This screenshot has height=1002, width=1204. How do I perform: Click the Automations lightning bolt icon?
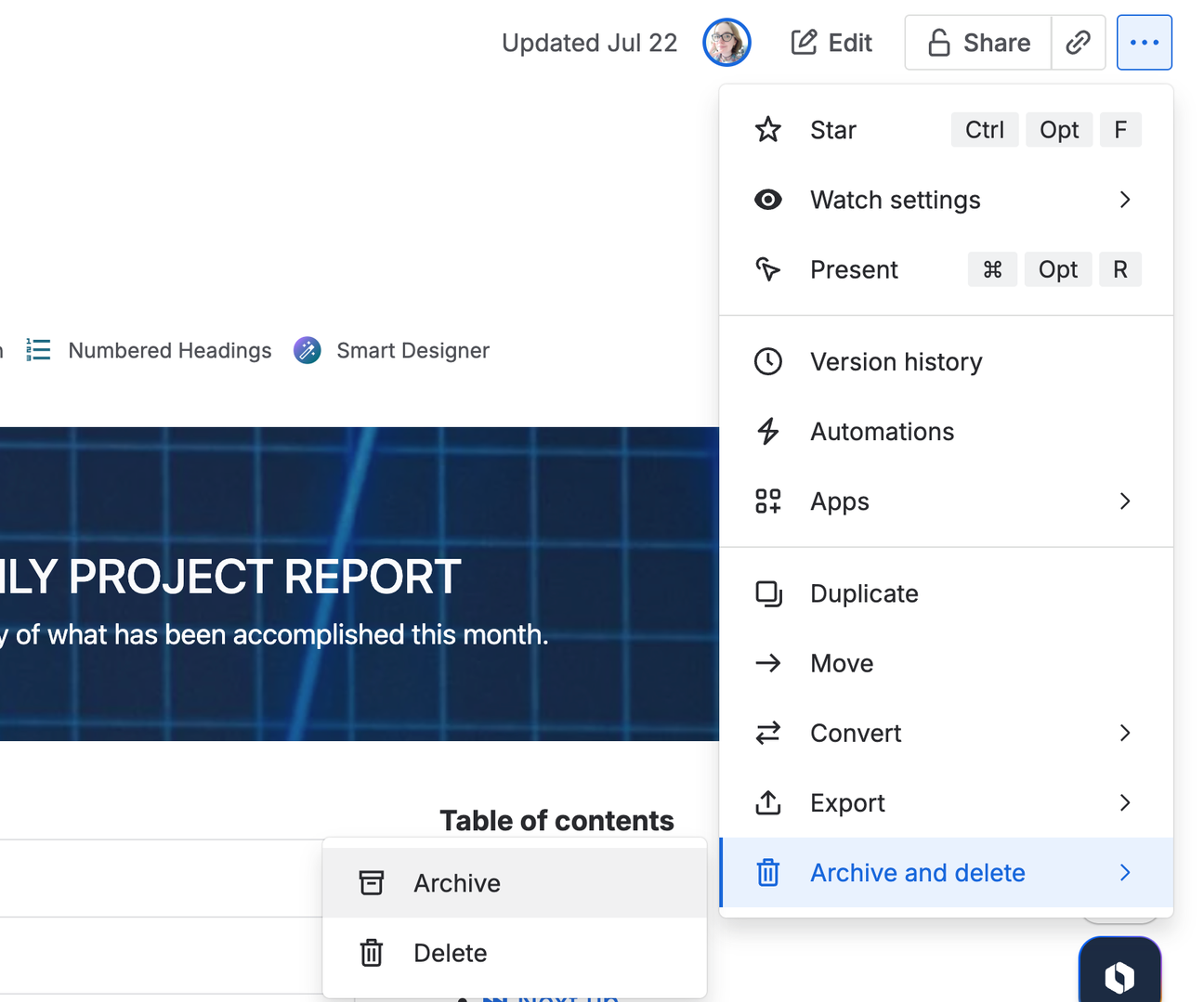tap(768, 431)
